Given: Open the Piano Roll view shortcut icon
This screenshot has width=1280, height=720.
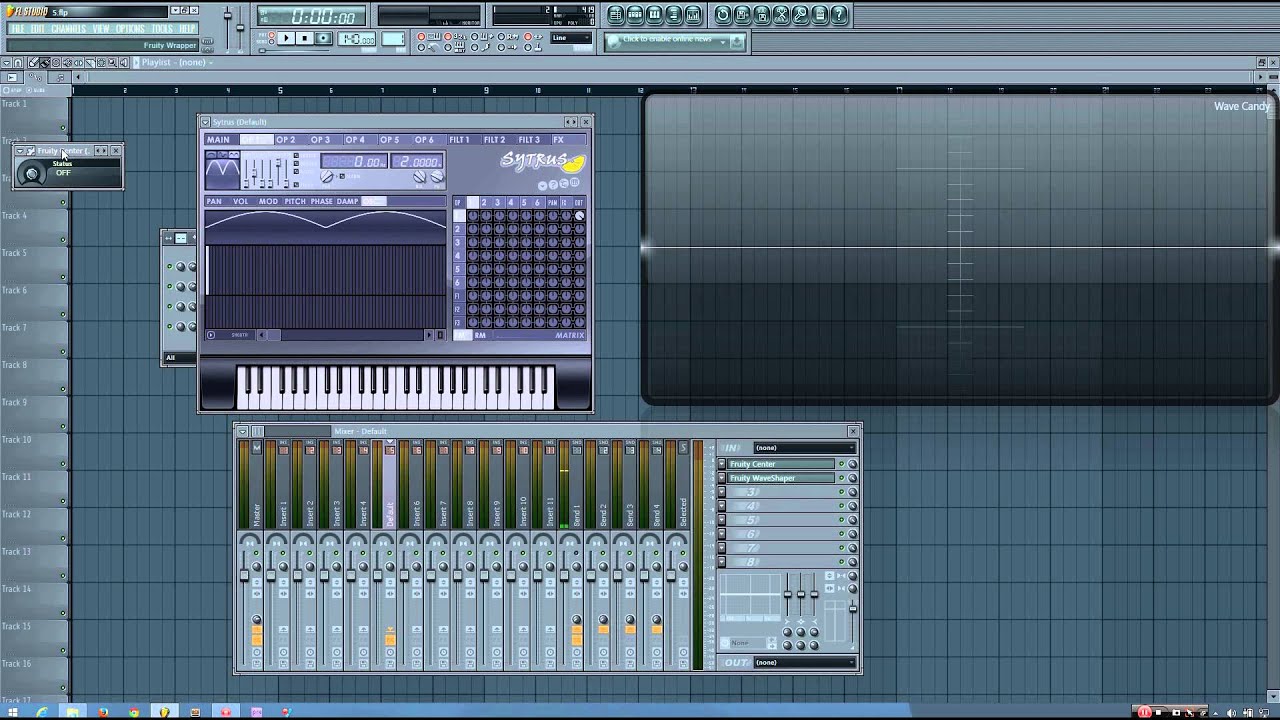Looking at the screenshot, I should [654, 15].
